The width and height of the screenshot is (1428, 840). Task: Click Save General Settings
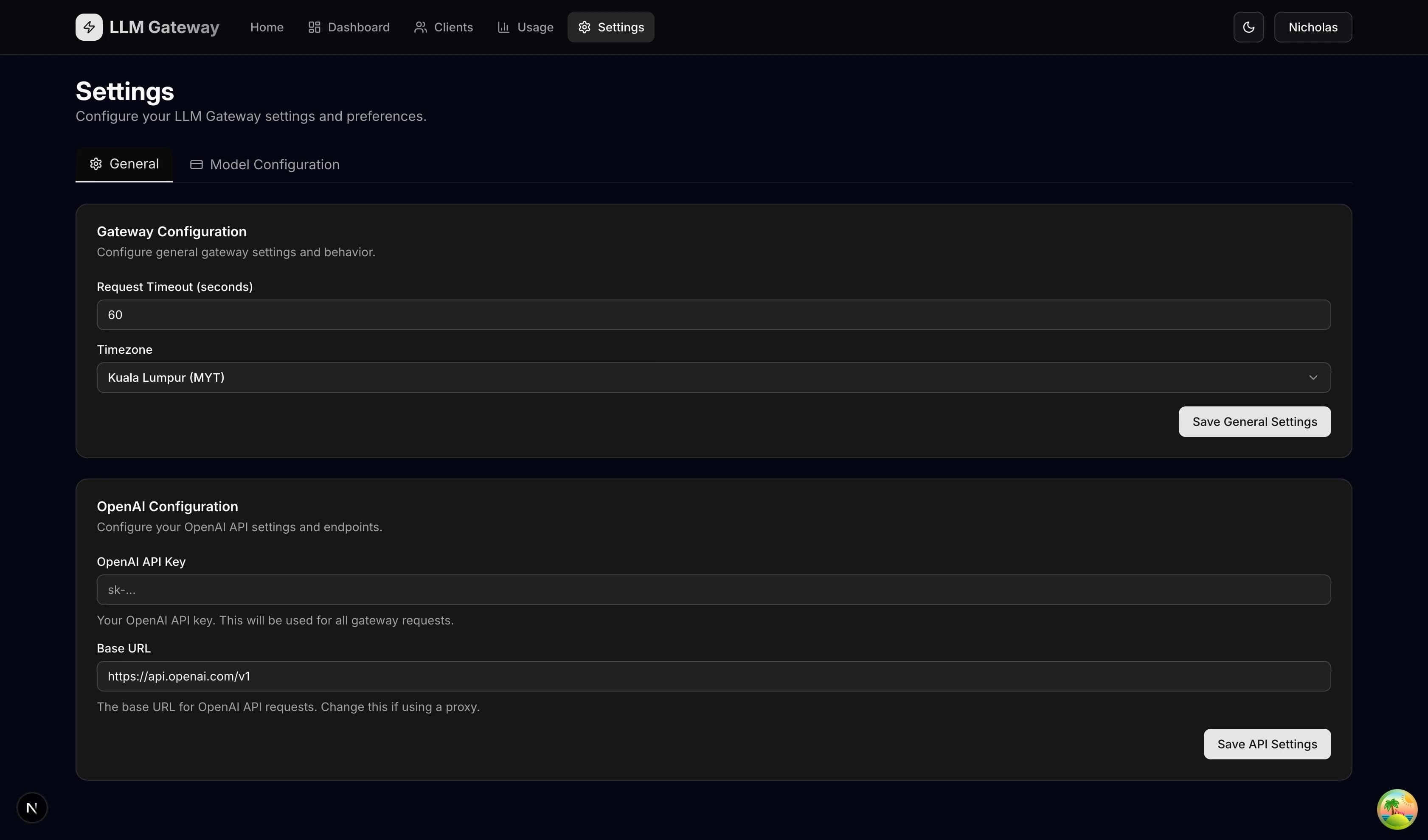click(x=1254, y=421)
